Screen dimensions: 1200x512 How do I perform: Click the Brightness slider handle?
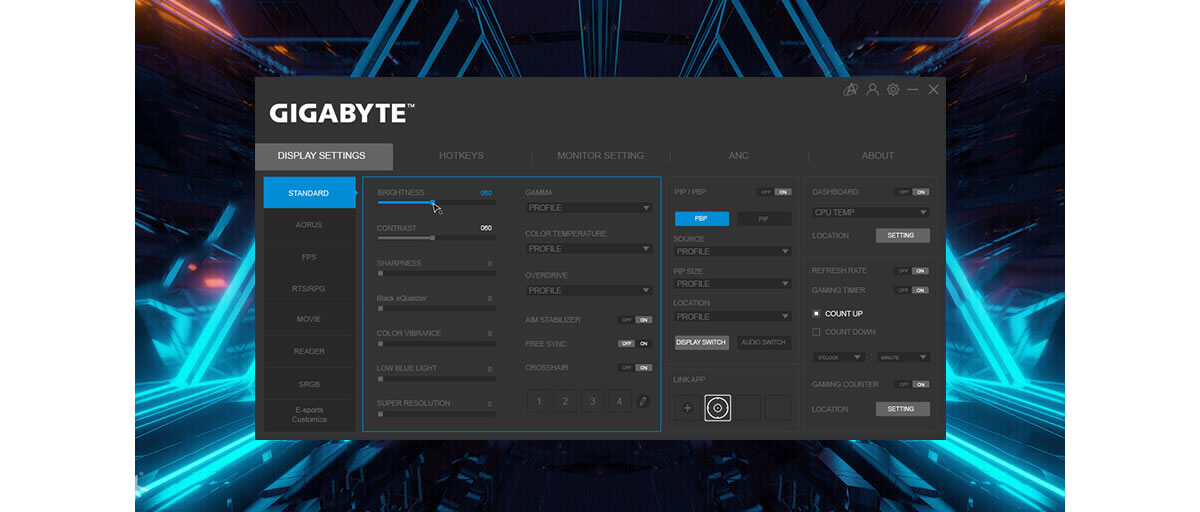tap(433, 202)
